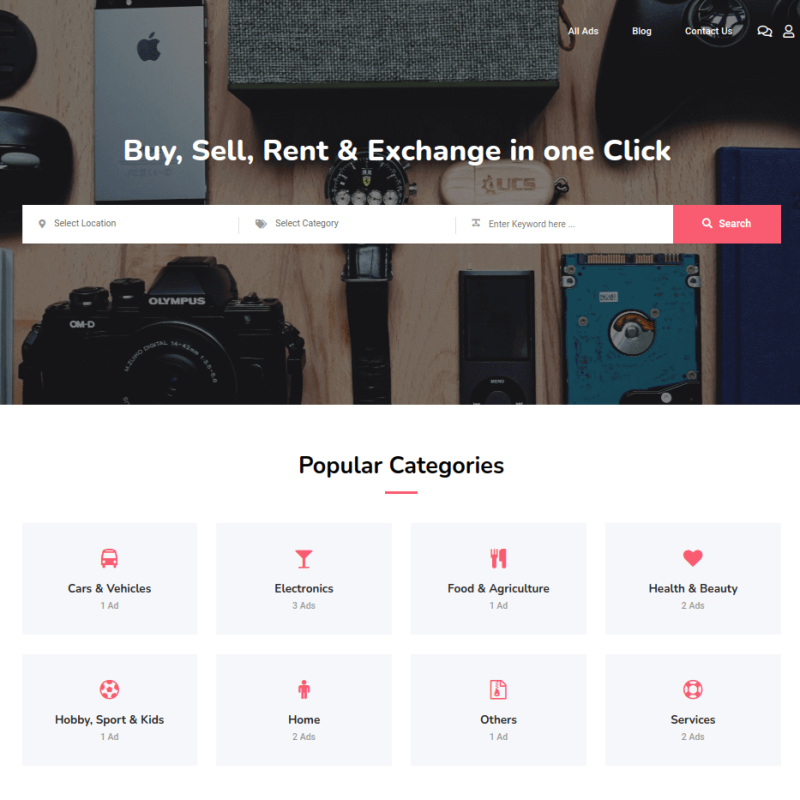The image size is (800, 800).
Task: Open the user account icon
Action: [x=788, y=32]
